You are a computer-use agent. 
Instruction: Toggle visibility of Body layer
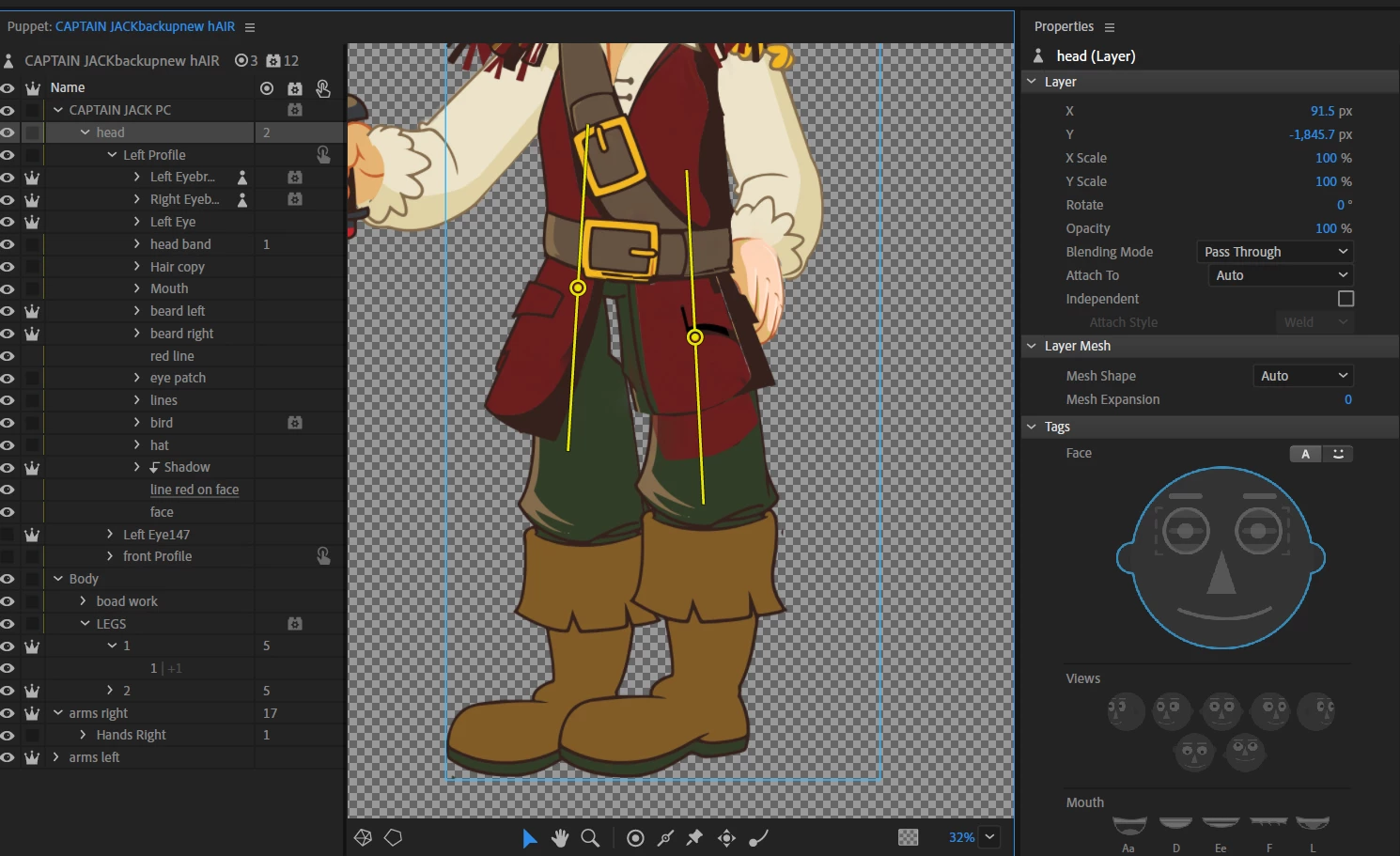tap(8, 579)
